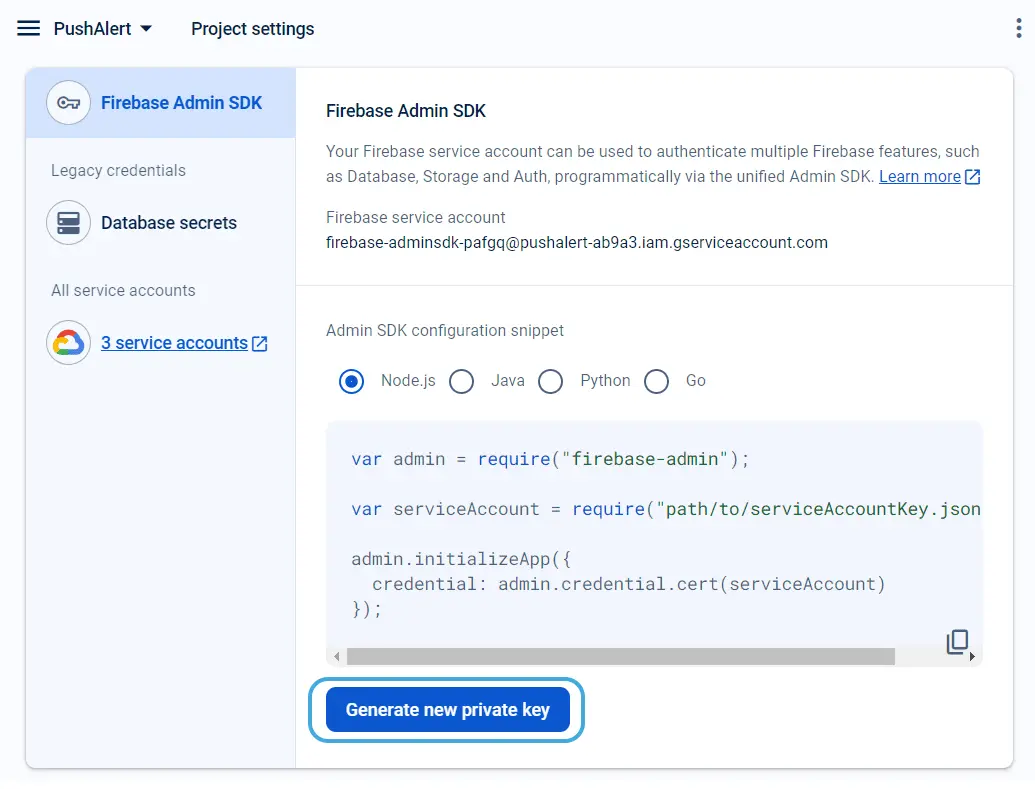
Task: Copy the code snippet with copy icon
Action: click(x=957, y=641)
